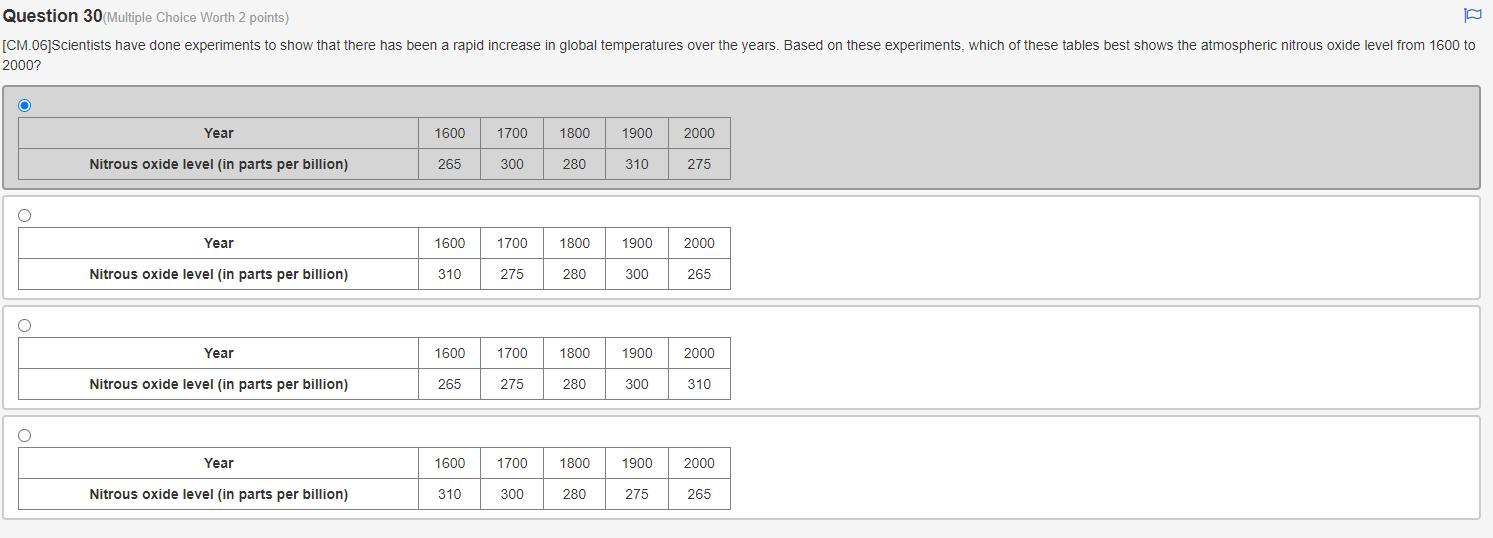Select the fourth answer radio button

[x=25, y=435]
